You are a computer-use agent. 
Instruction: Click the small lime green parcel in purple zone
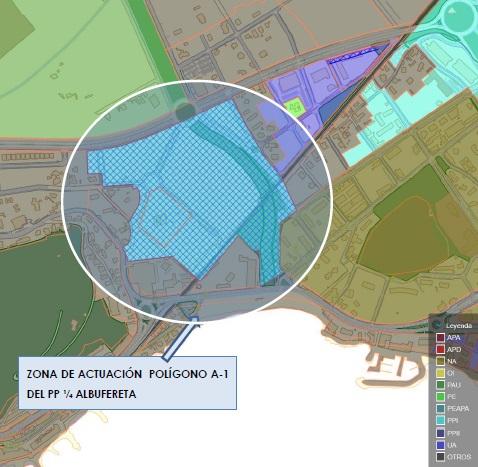click(x=293, y=107)
